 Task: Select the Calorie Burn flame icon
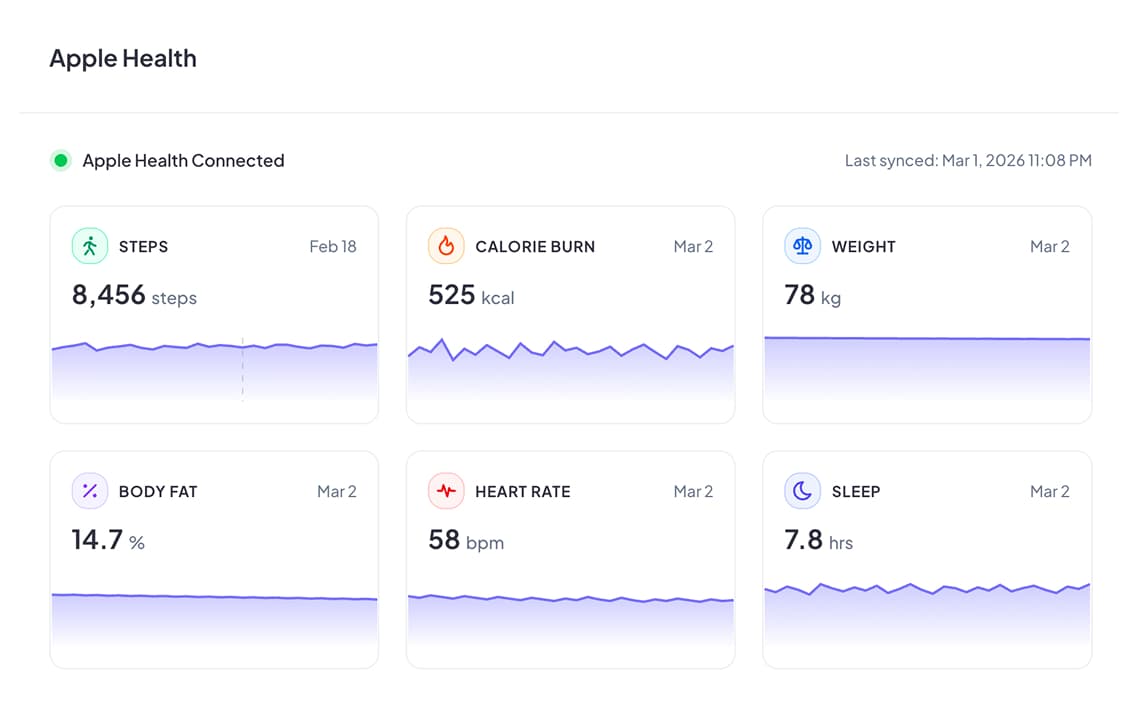[446, 246]
